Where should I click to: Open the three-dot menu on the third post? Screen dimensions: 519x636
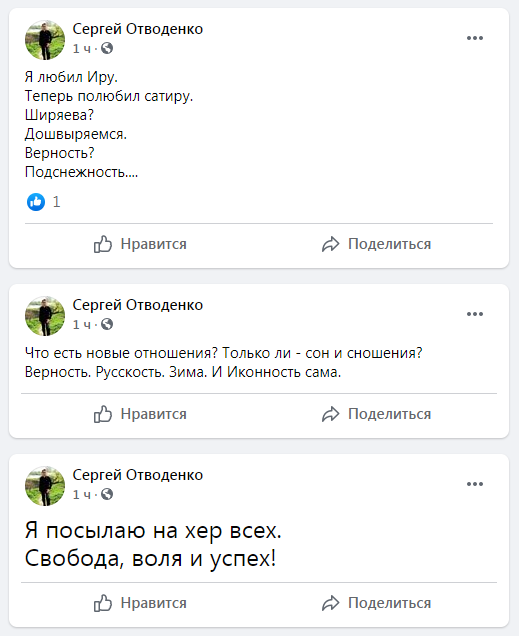coord(474,484)
